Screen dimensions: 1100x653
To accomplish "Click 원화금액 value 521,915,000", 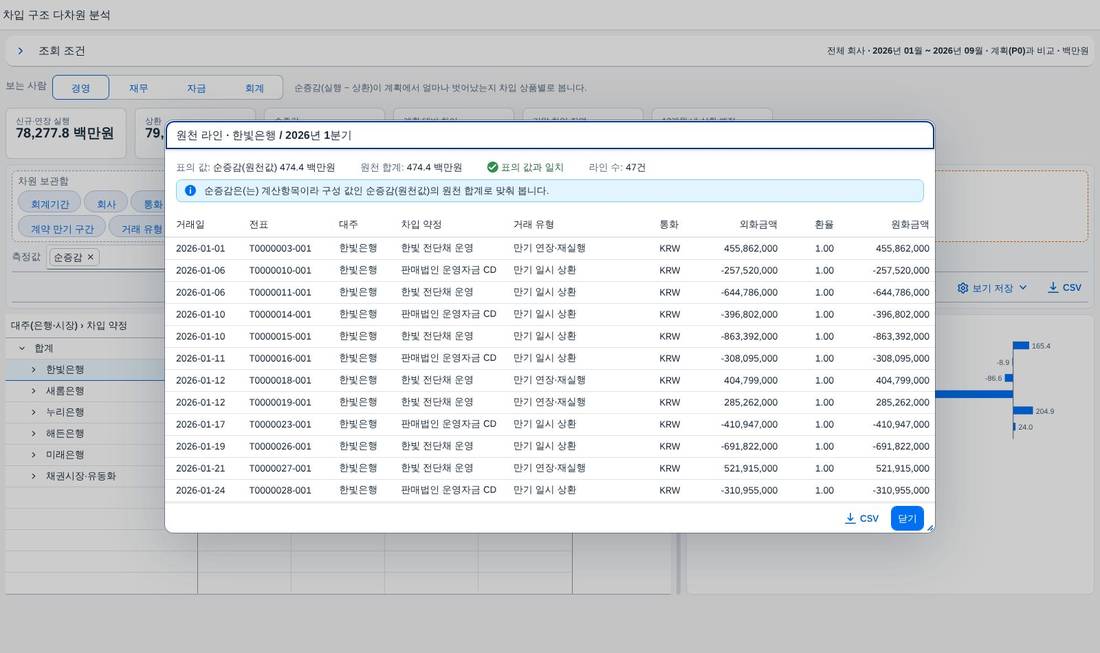I will pyautogui.click(x=902, y=468).
